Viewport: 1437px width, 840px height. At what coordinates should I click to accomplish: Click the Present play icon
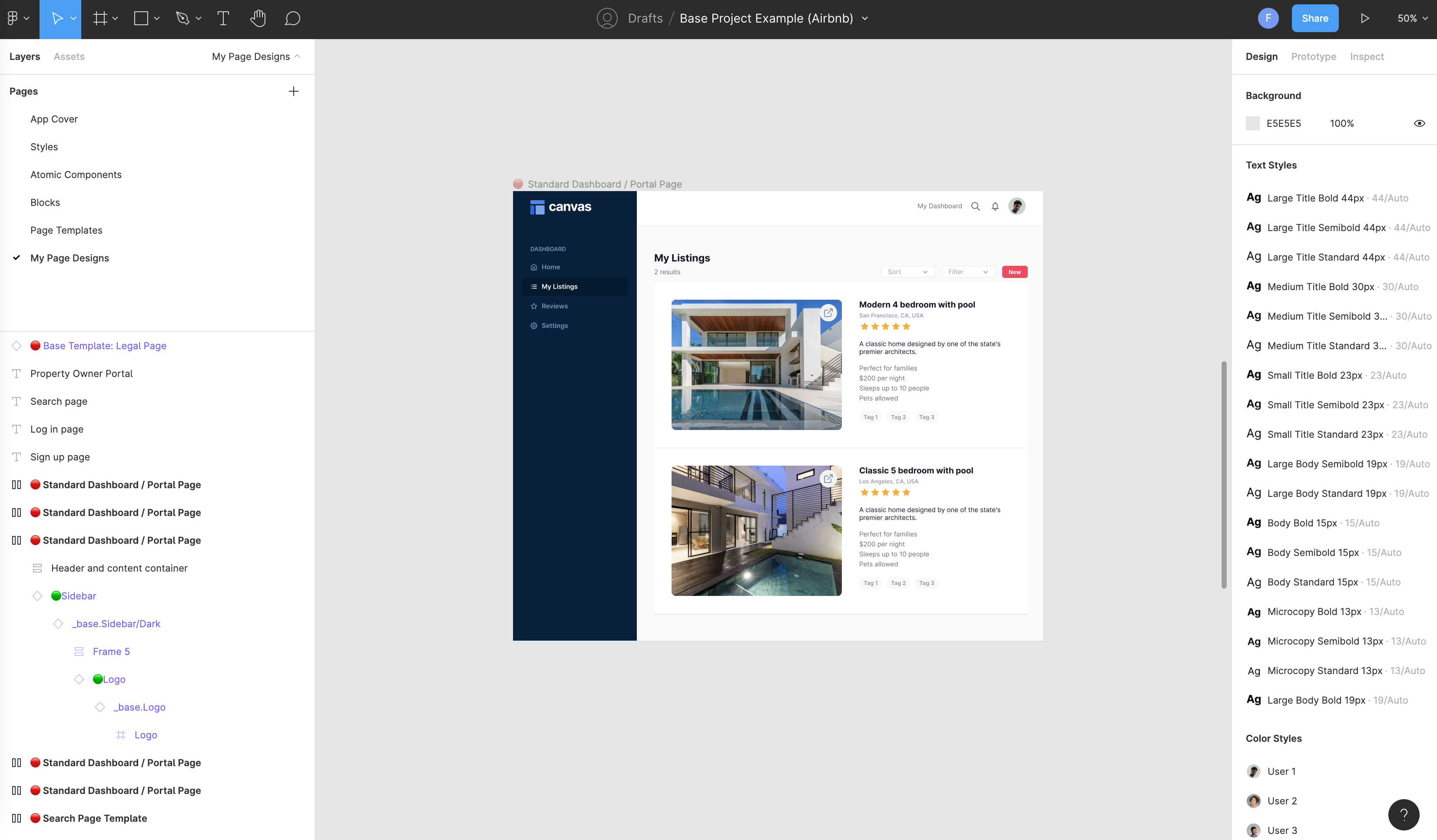tap(1364, 18)
